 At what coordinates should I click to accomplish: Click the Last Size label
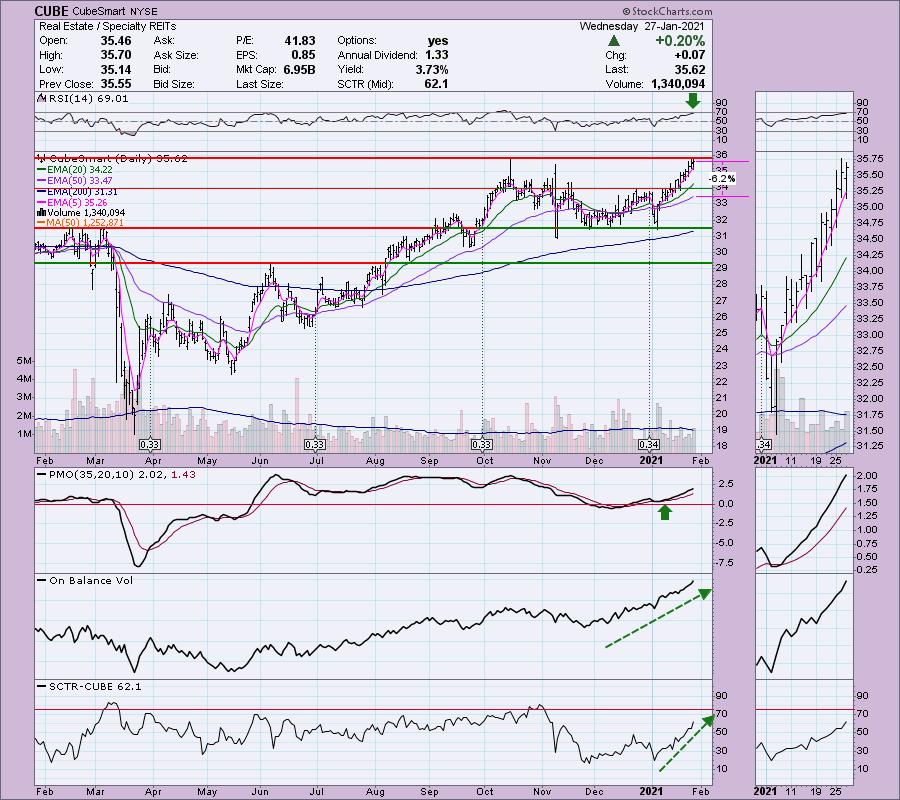point(259,84)
